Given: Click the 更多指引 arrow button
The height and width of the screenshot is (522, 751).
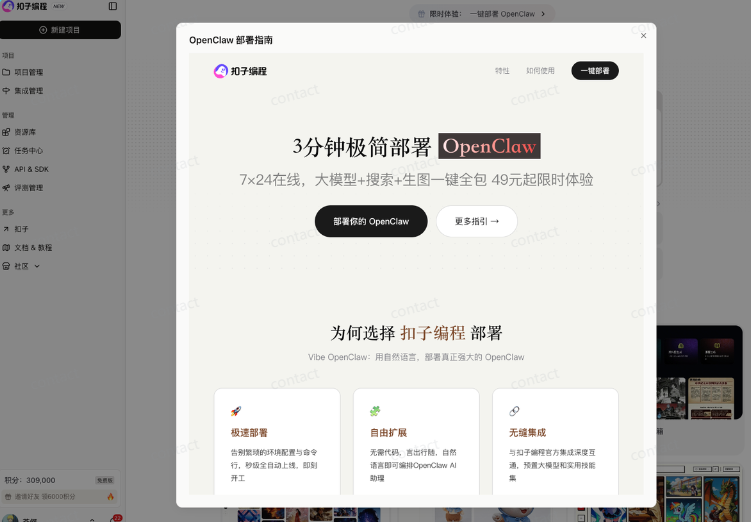Looking at the screenshot, I should (476, 221).
